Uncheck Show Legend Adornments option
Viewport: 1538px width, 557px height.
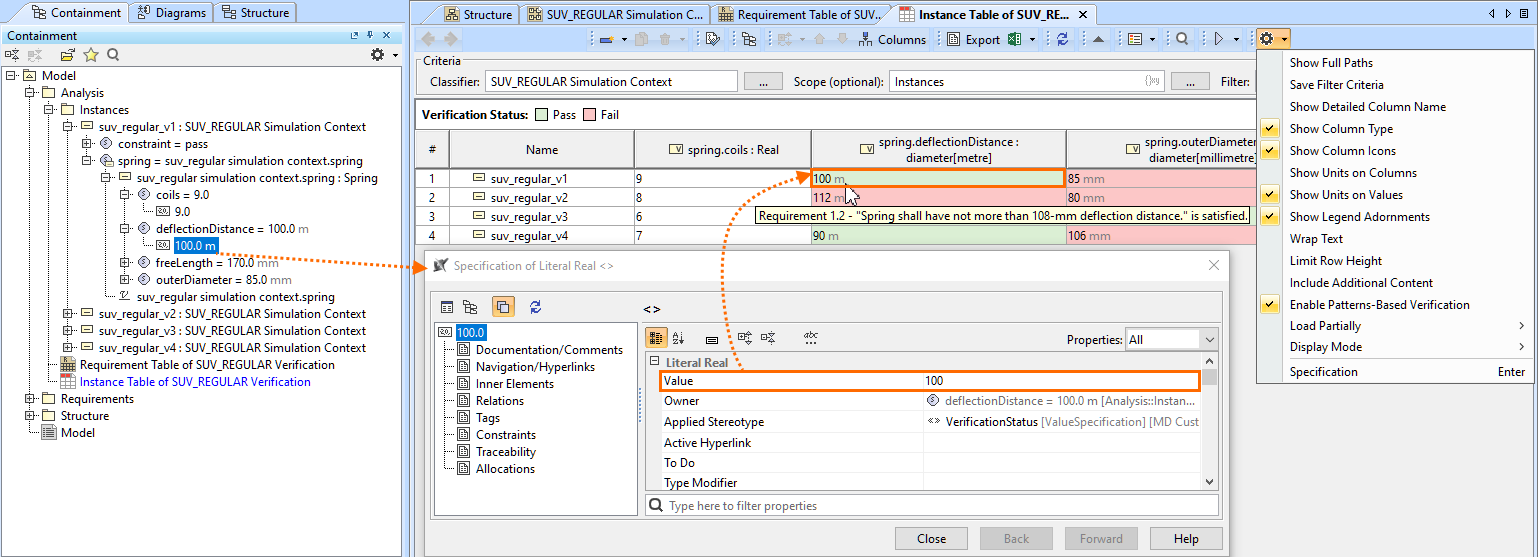(x=1359, y=217)
